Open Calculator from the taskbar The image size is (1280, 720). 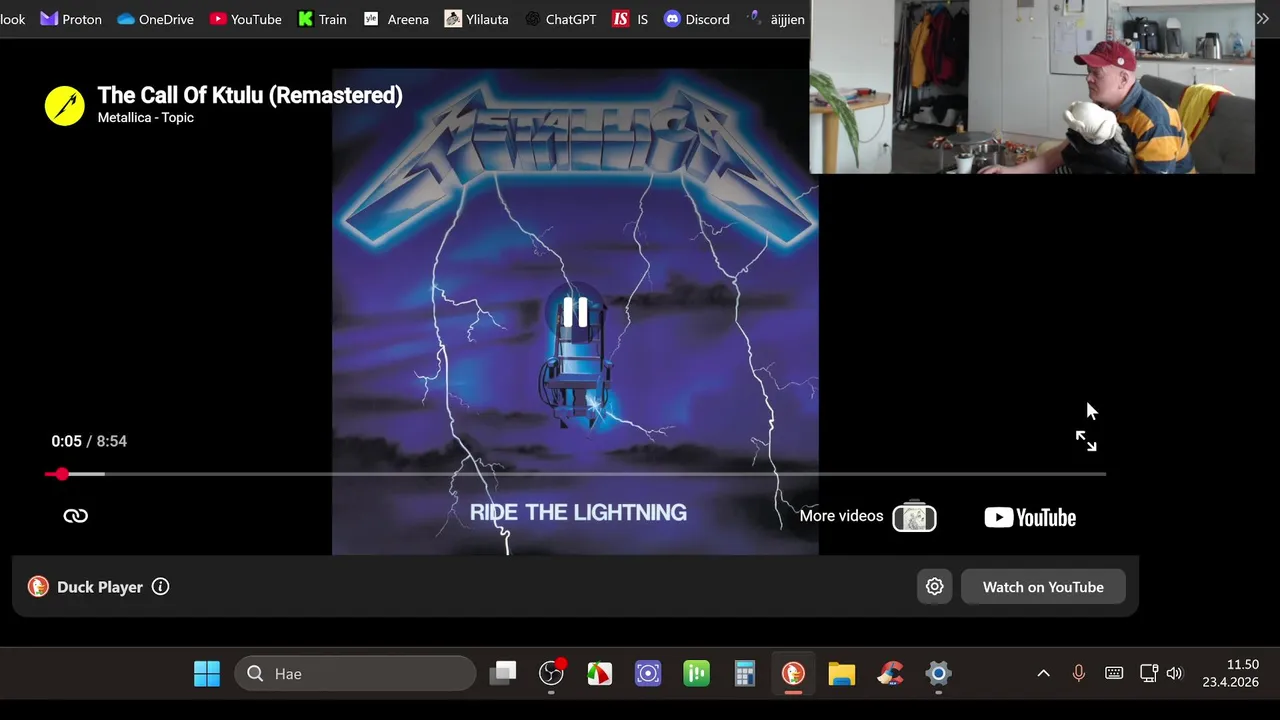coord(745,674)
